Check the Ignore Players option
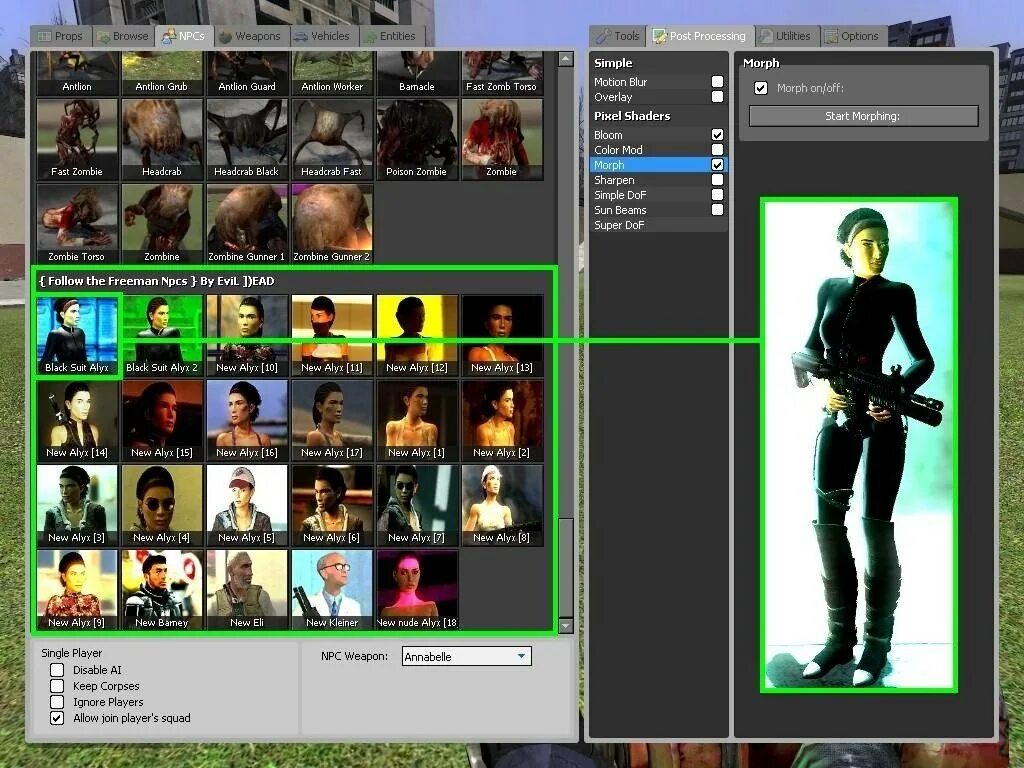The width and height of the screenshot is (1024, 768). point(57,702)
